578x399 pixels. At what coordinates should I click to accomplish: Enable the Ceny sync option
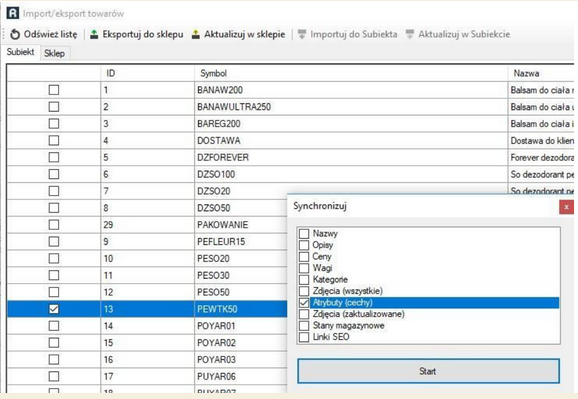tap(304, 256)
